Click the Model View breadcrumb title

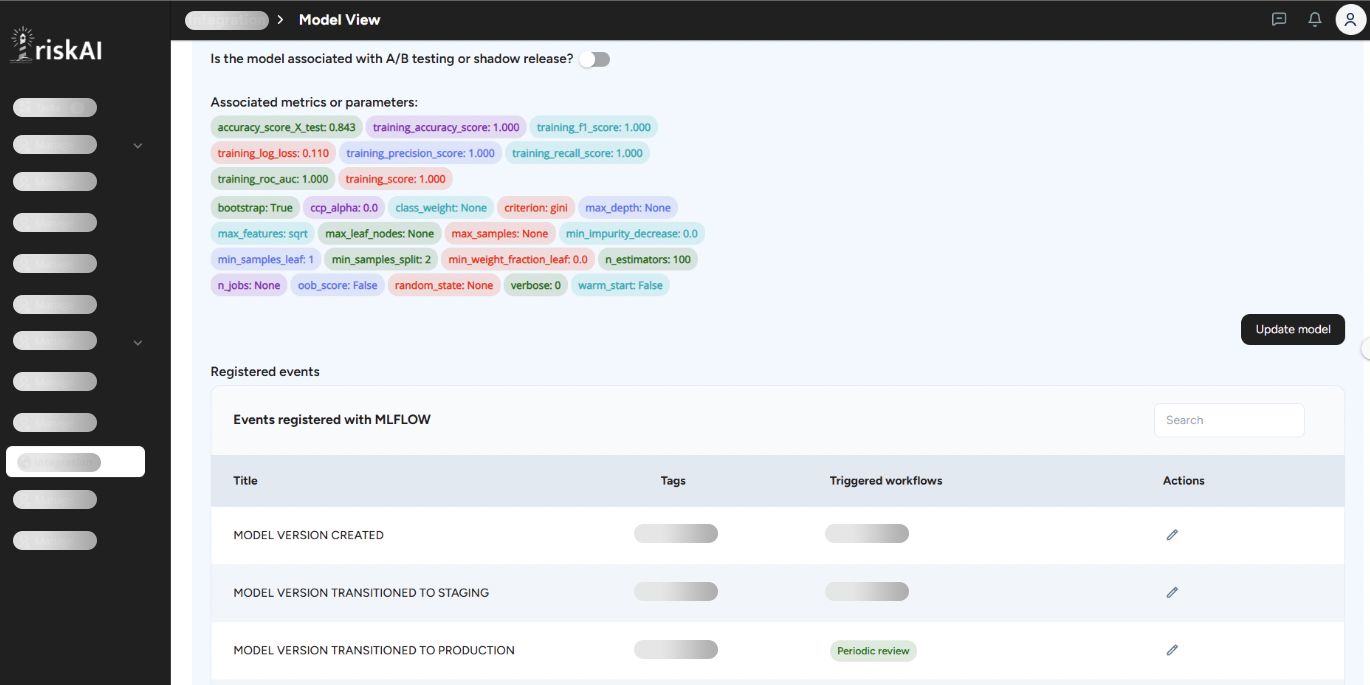point(340,20)
